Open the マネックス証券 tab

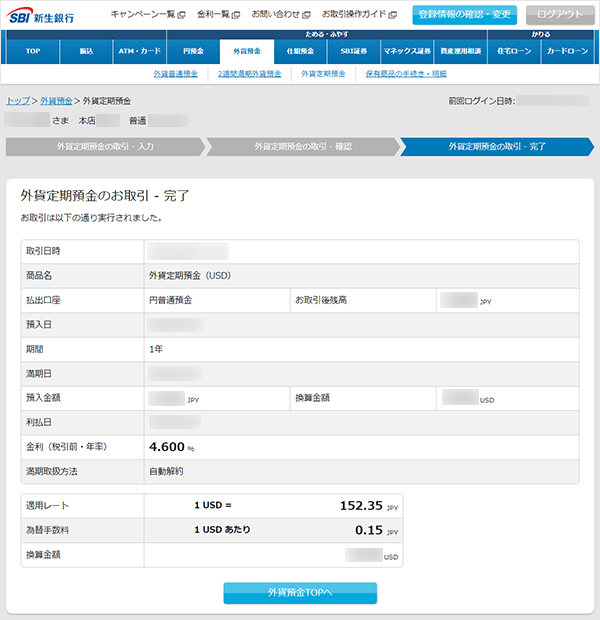[x=407, y=50]
